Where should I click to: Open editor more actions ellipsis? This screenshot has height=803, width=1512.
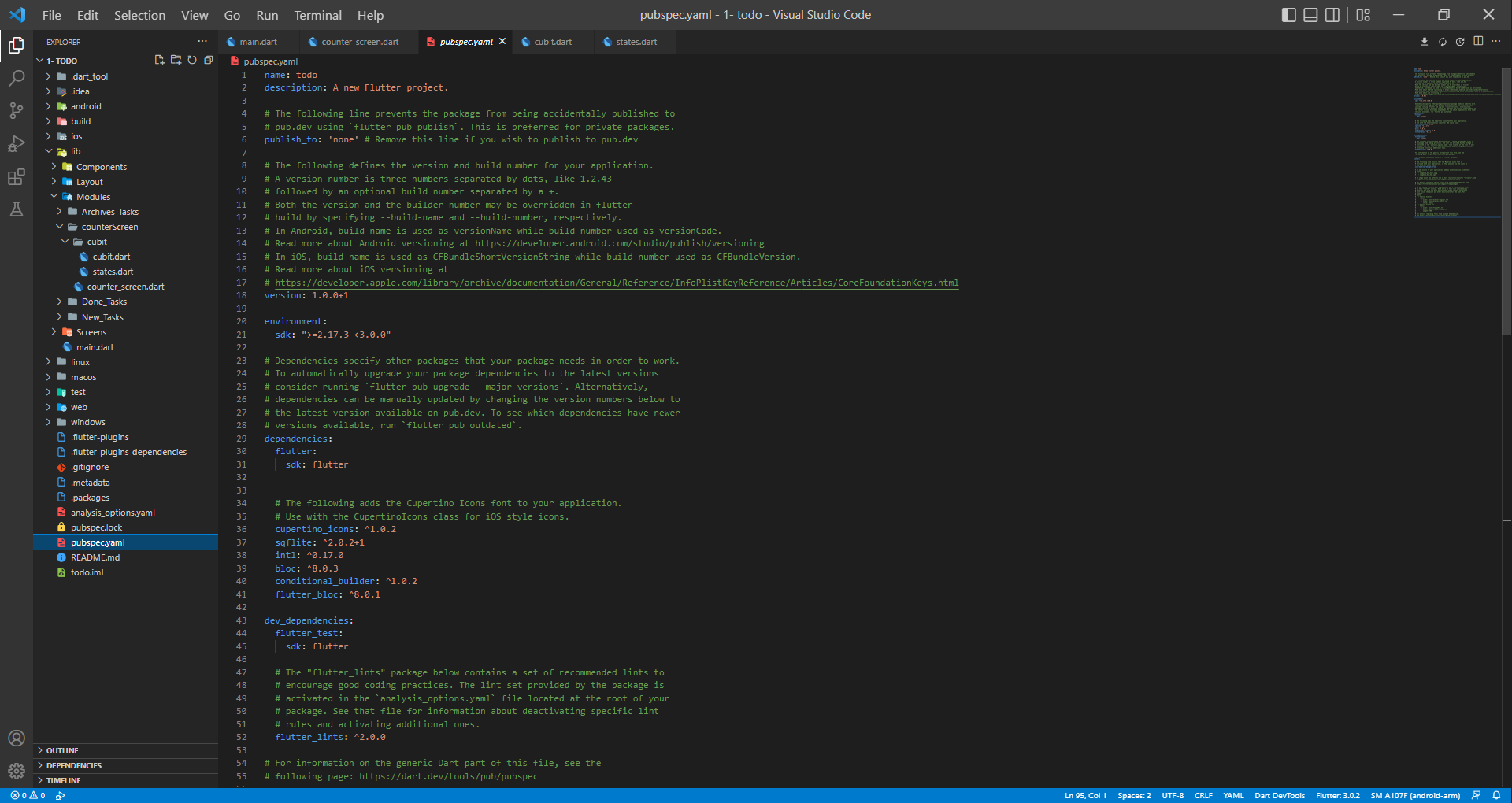coord(1495,42)
